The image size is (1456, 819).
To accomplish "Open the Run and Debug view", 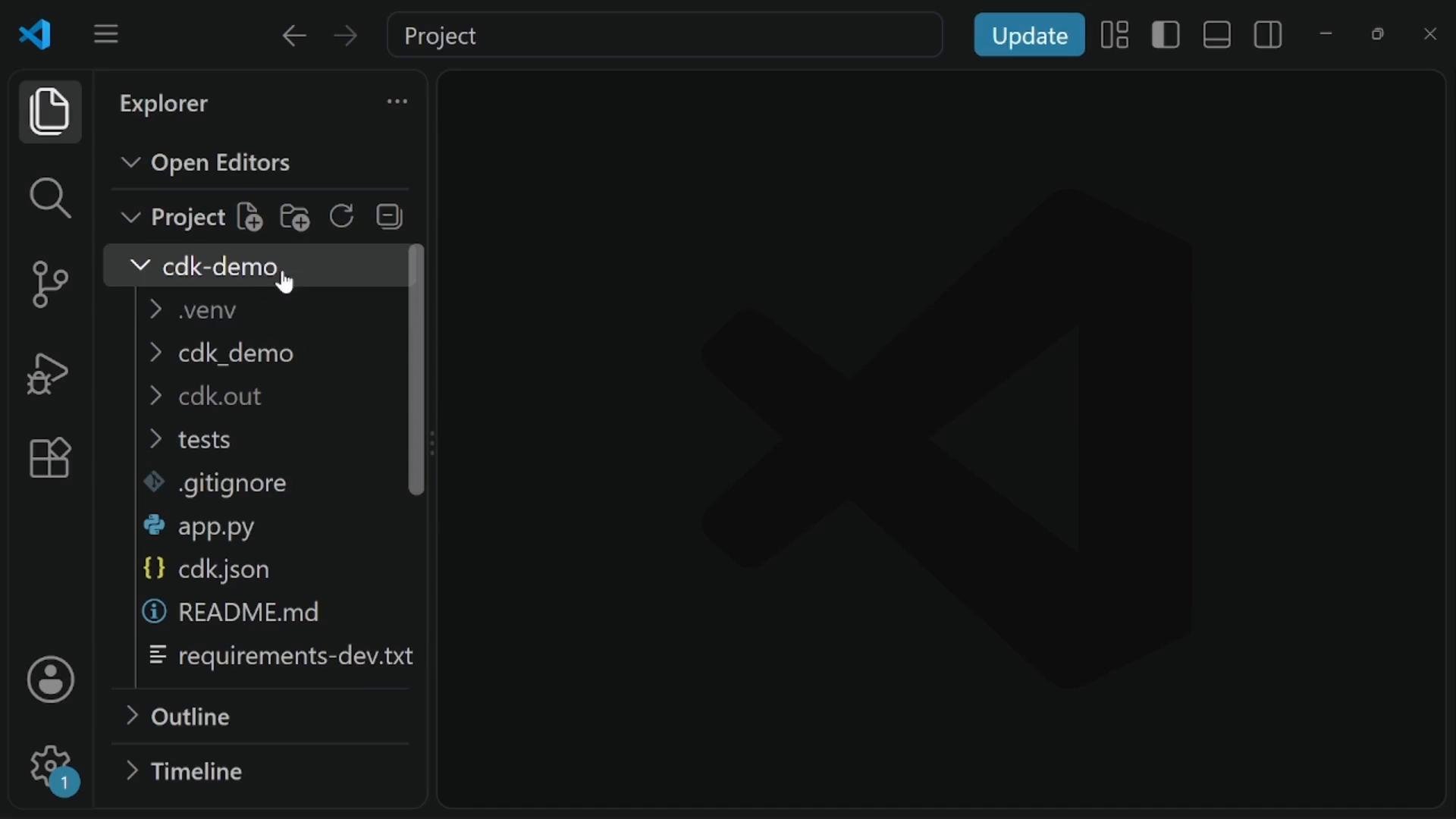I will pos(49,373).
